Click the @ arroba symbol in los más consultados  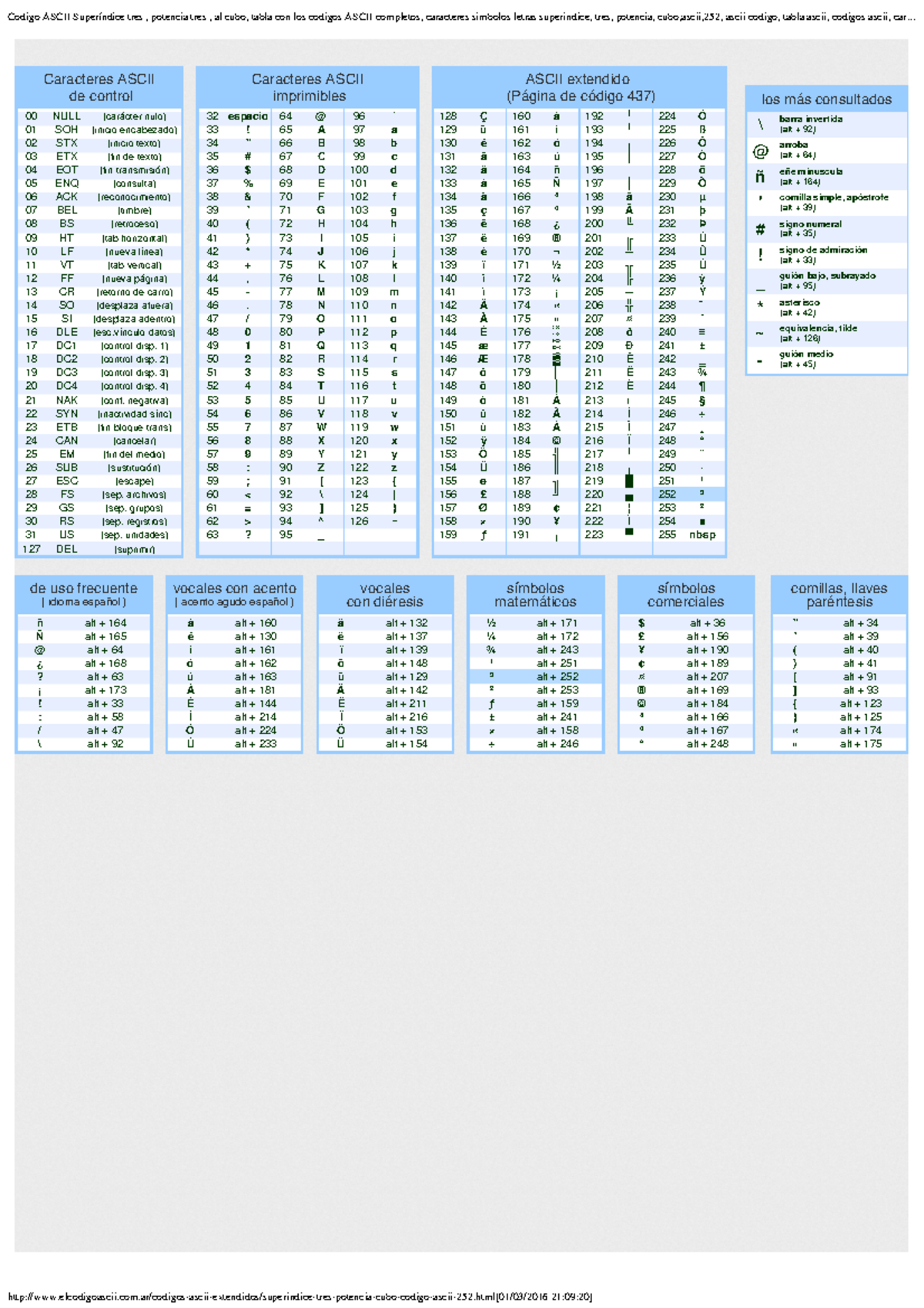[x=760, y=151]
